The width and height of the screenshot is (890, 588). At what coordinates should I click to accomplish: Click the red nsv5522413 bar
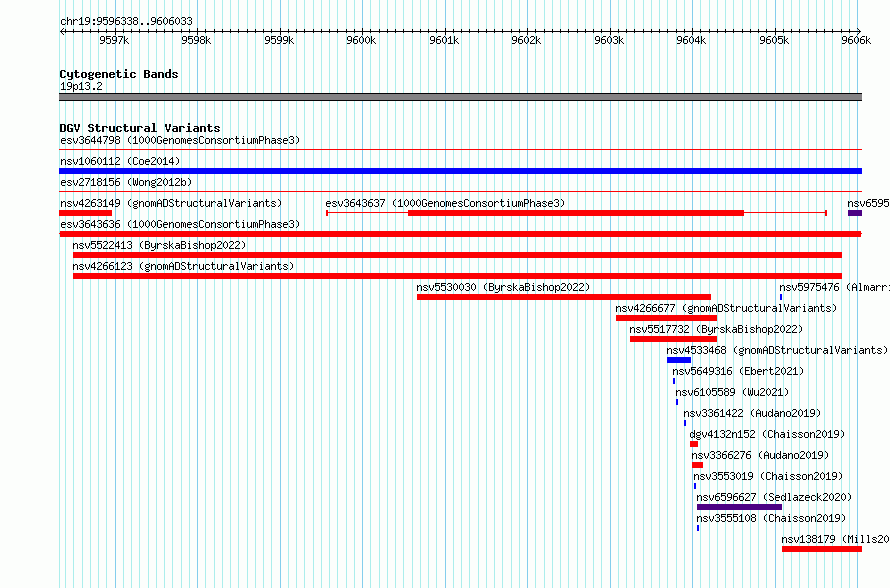pyautogui.click(x=457, y=255)
